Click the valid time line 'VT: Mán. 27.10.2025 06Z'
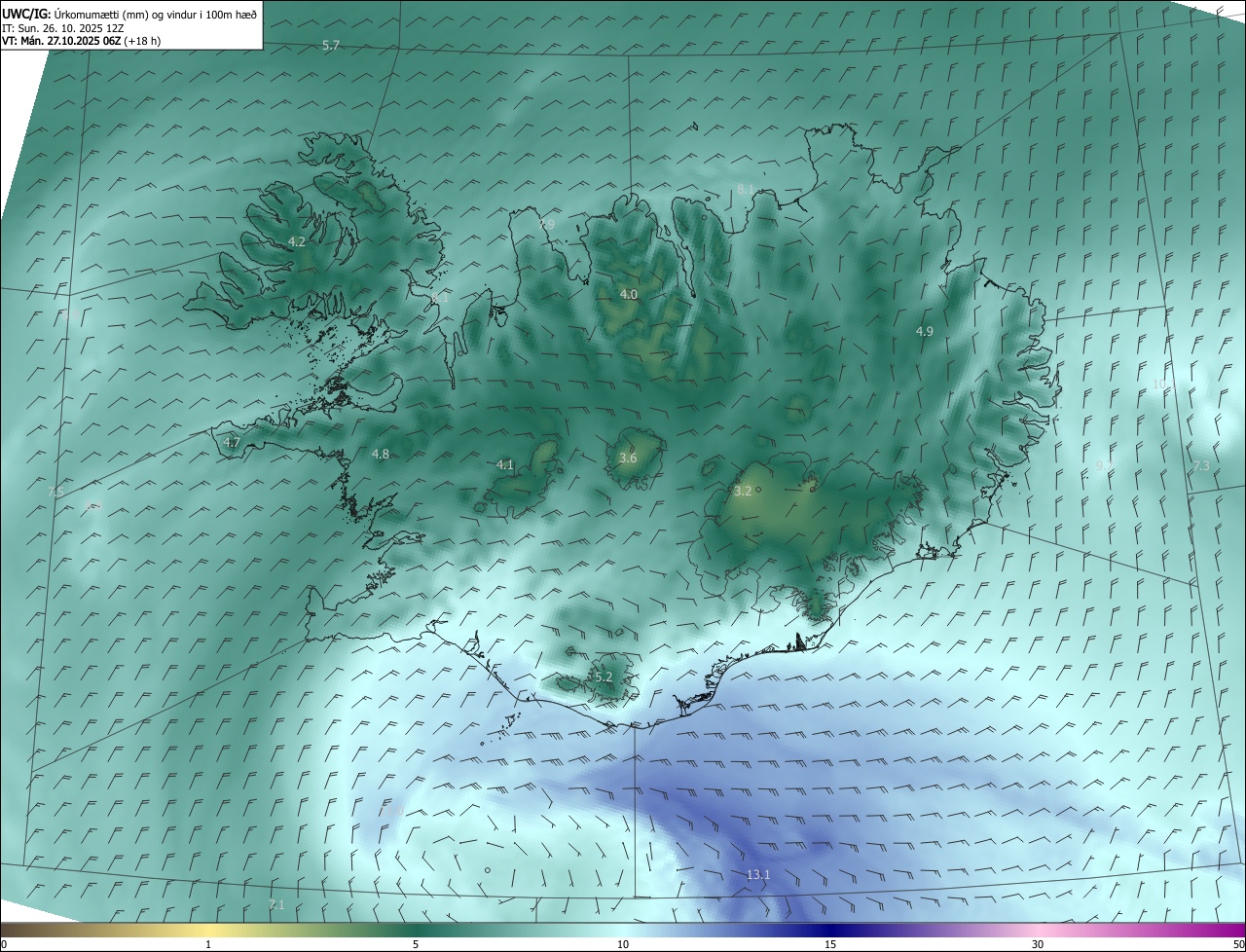The image size is (1246, 952). coord(60,41)
